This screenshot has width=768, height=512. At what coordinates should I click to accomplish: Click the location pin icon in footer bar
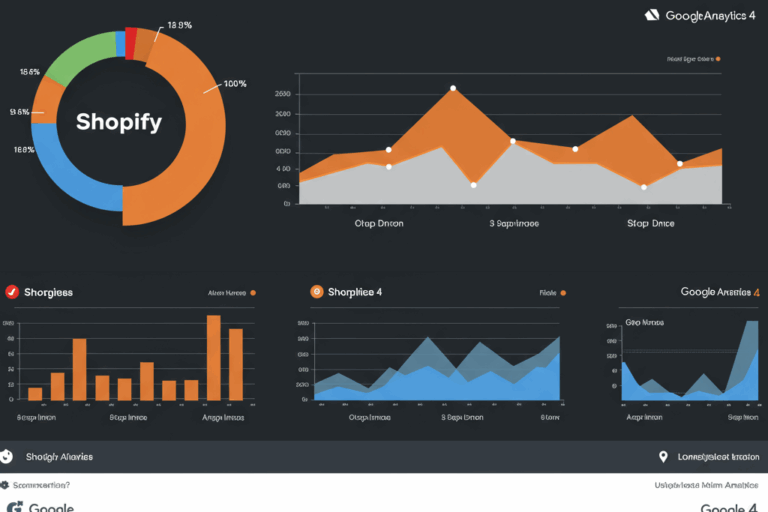point(663,456)
